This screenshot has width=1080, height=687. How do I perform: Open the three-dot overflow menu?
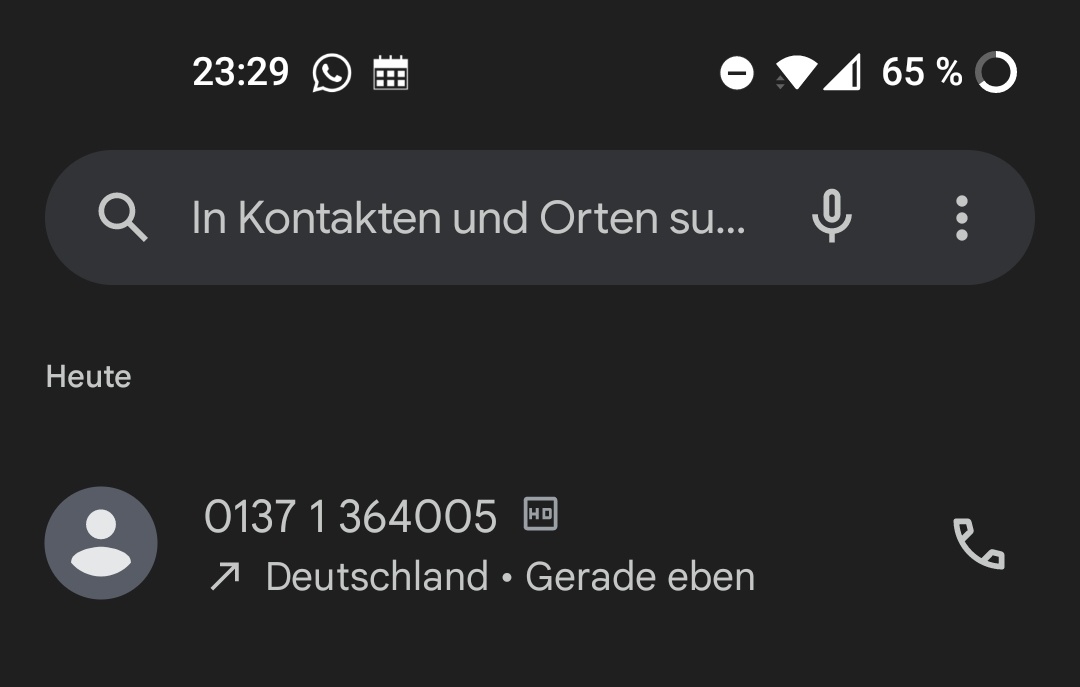[962, 218]
